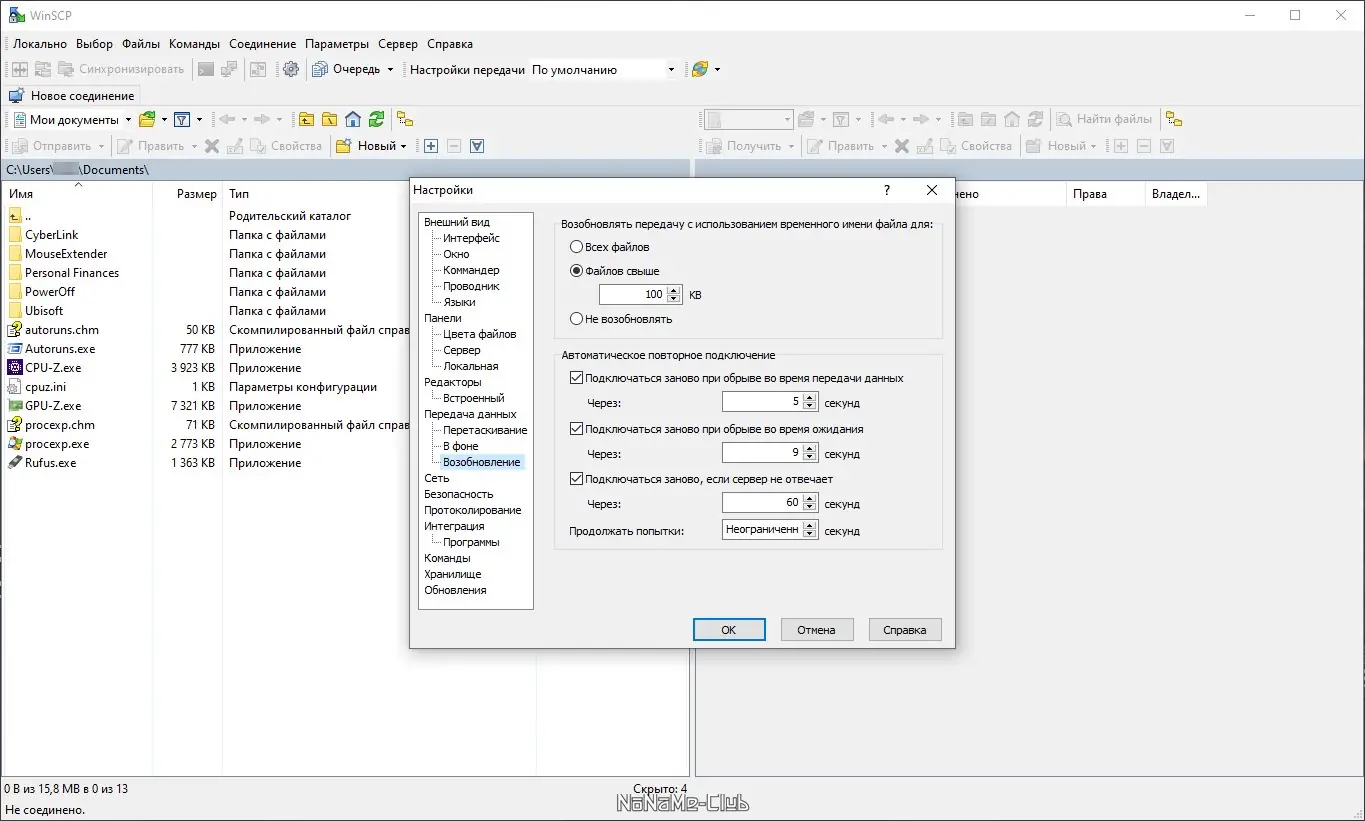Uncheck reconnect "если сервер не отвечает" checkbox
Image resolution: width=1365 pixels, height=821 pixels.
click(576, 479)
